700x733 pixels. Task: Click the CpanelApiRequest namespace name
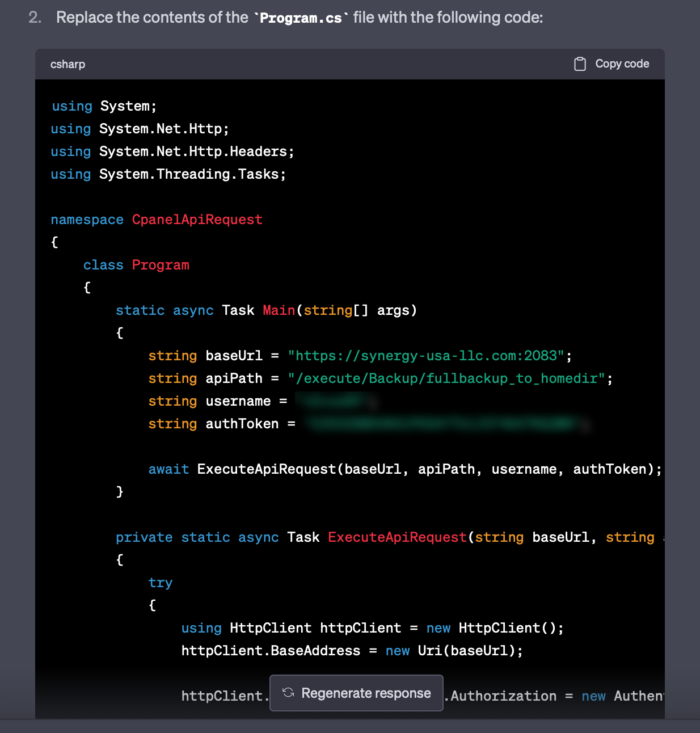point(197,219)
